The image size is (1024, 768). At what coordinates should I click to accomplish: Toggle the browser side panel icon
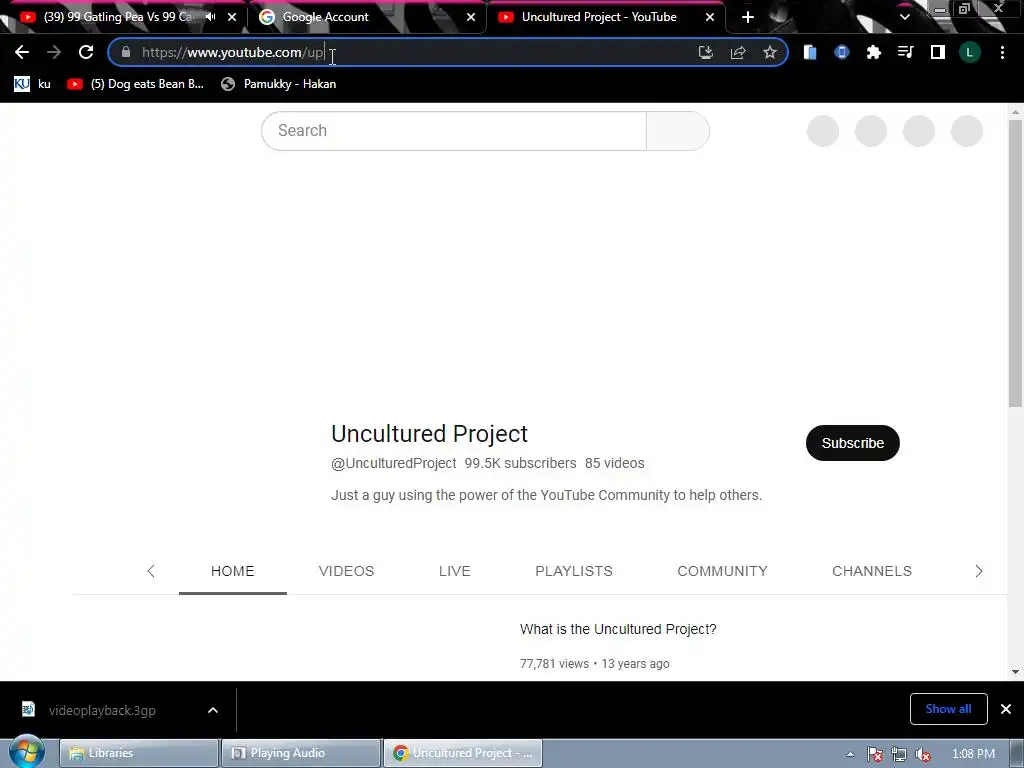pyautogui.click(x=938, y=52)
